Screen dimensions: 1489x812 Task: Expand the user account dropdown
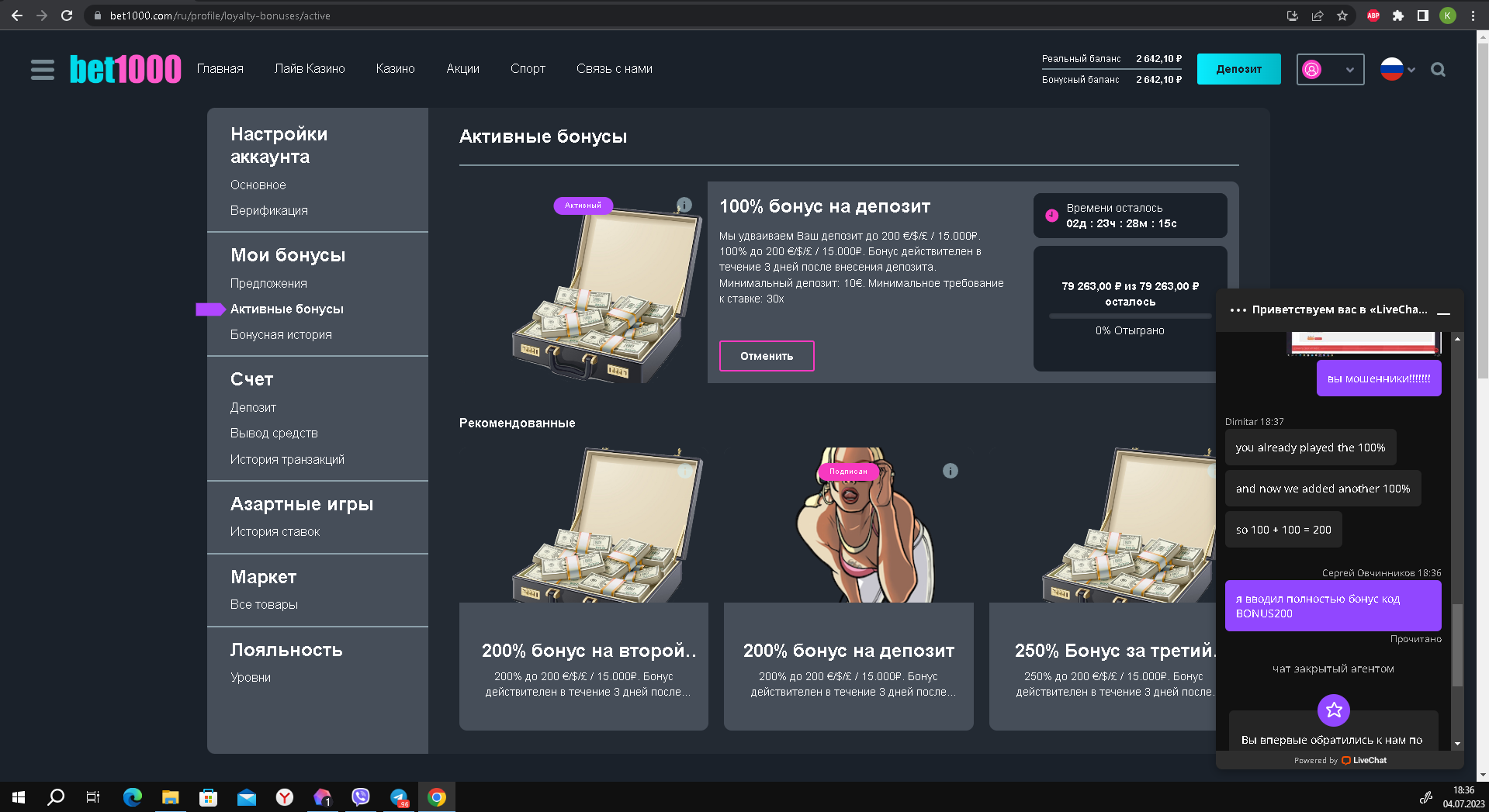[x=1330, y=70]
